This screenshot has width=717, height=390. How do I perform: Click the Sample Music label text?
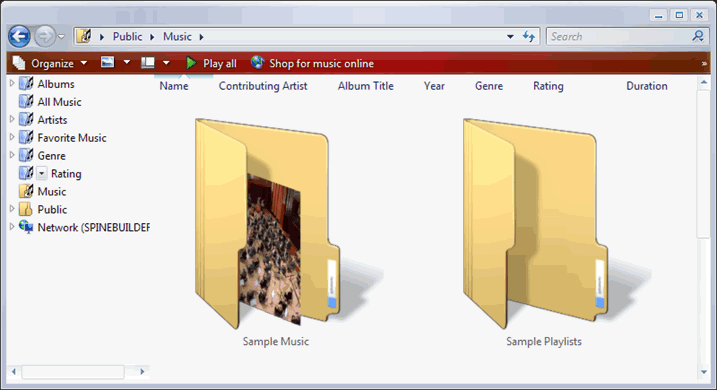click(276, 342)
